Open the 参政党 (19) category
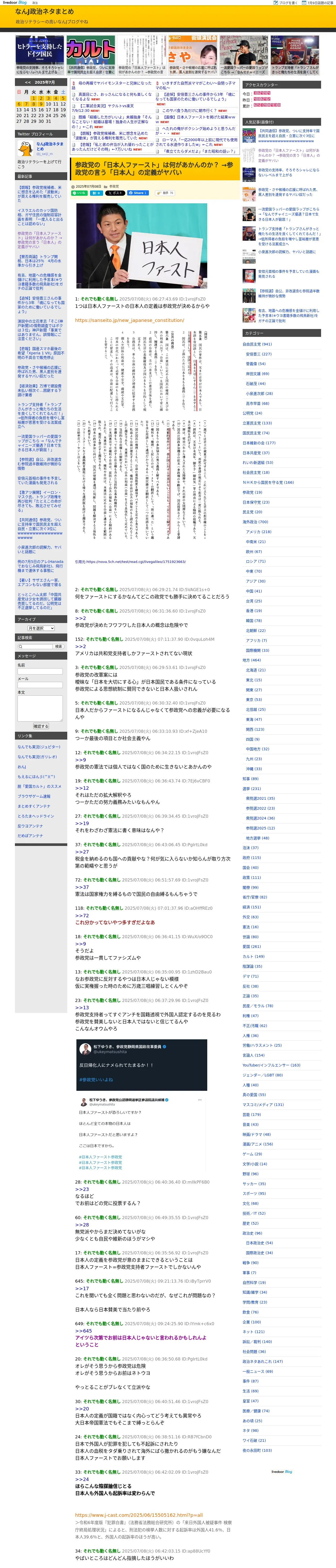The image size is (336, 1568). click(253, 492)
